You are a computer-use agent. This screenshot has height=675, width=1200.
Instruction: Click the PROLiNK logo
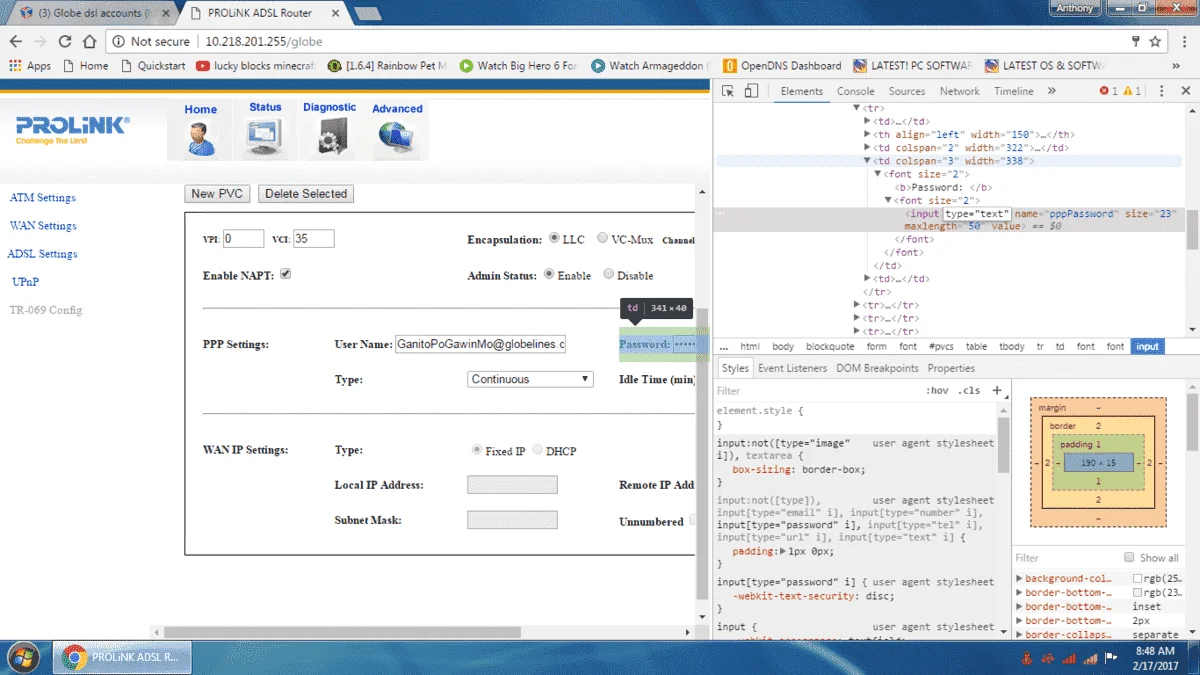pyautogui.click(x=72, y=130)
